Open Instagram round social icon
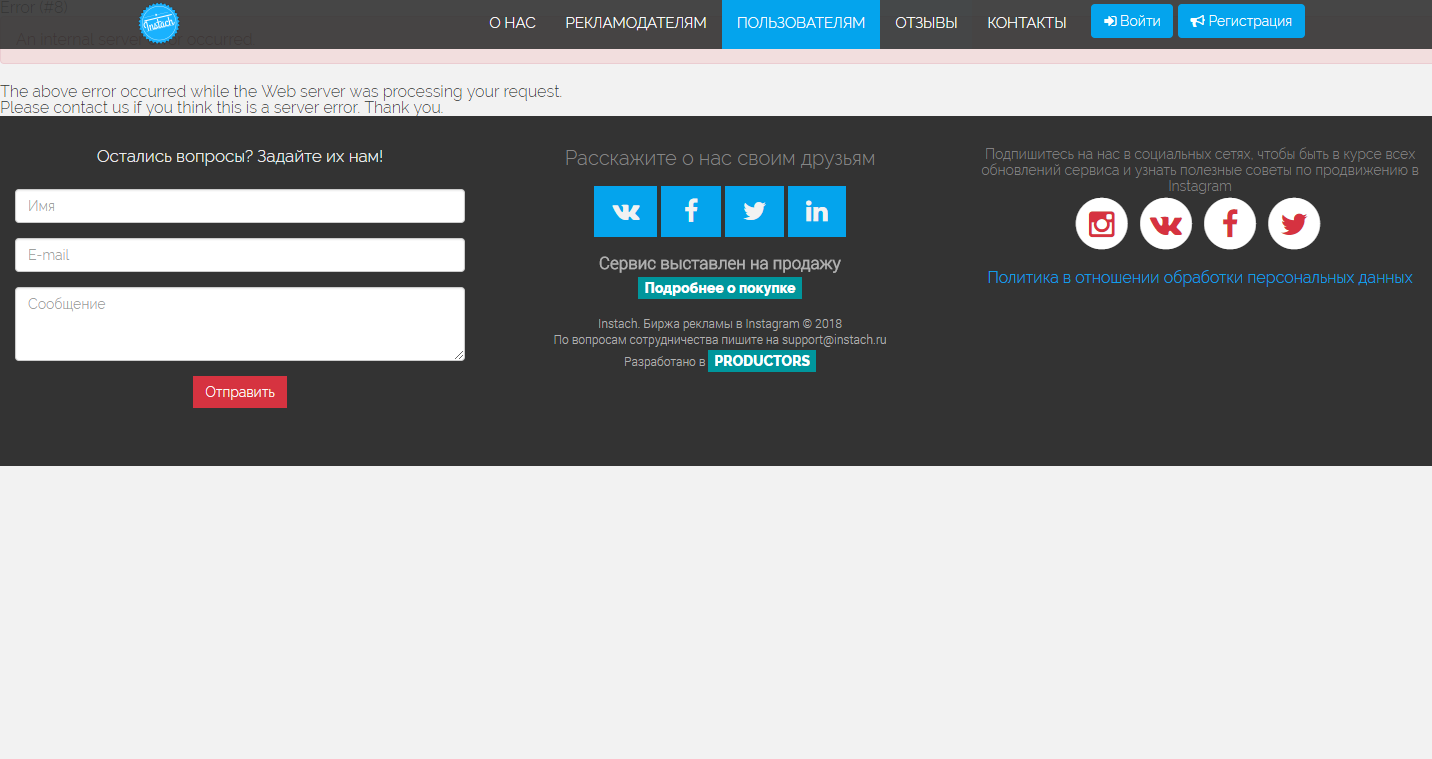The width and height of the screenshot is (1432, 759). (x=1101, y=223)
